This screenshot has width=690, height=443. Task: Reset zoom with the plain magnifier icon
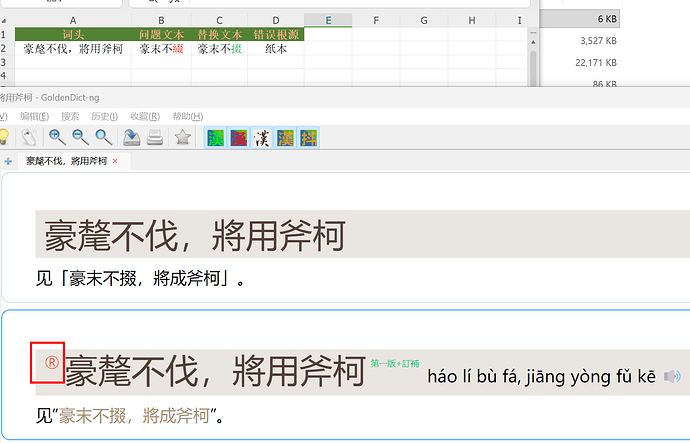tap(103, 137)
